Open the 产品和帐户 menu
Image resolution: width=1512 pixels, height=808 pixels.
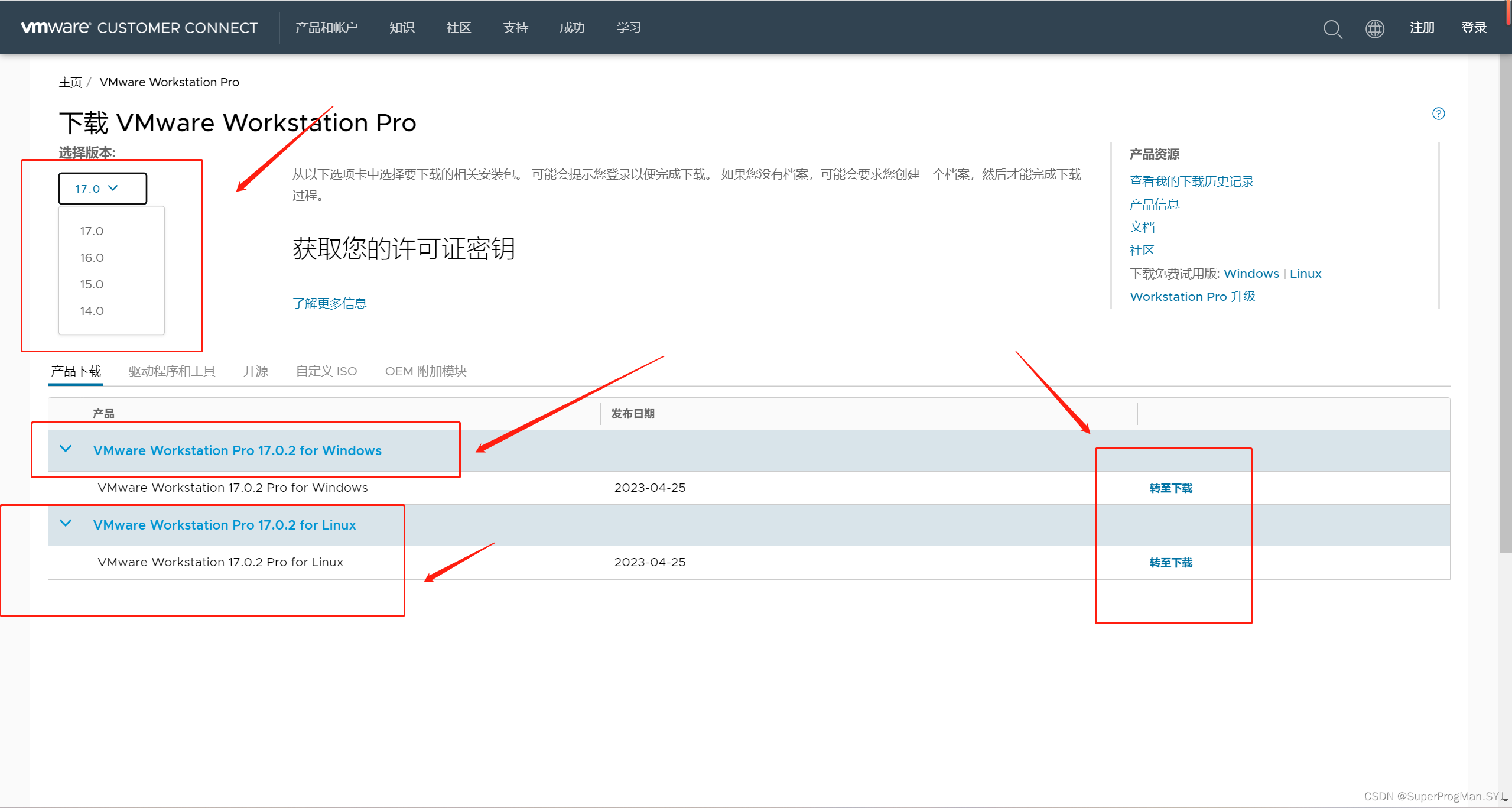pos(326,28)
